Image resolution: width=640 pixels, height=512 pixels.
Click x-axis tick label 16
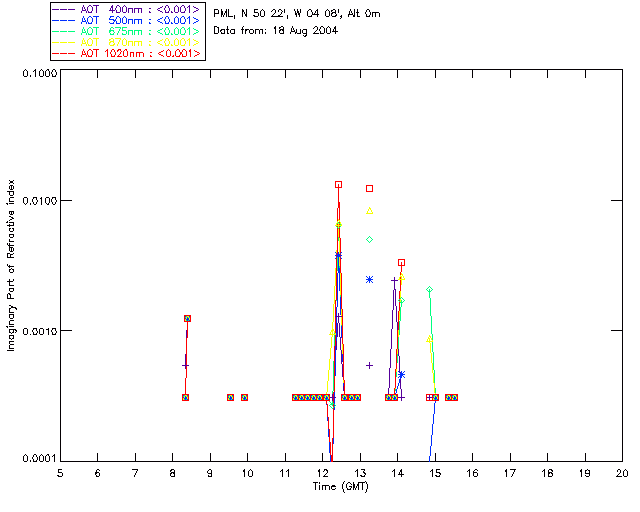pos(473,473)
